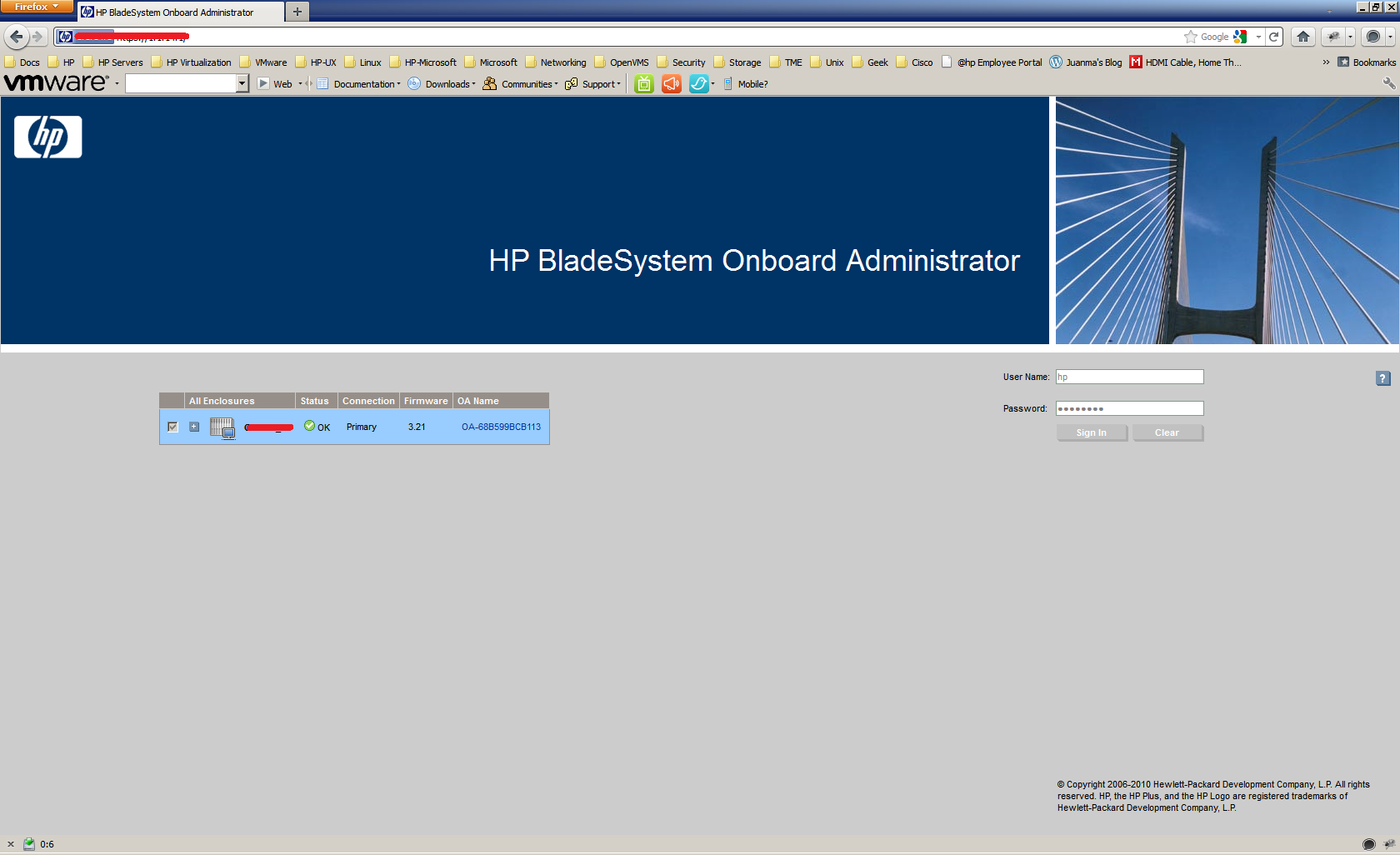
Task: Open the Firefox menu button
Action: (37, 7)
